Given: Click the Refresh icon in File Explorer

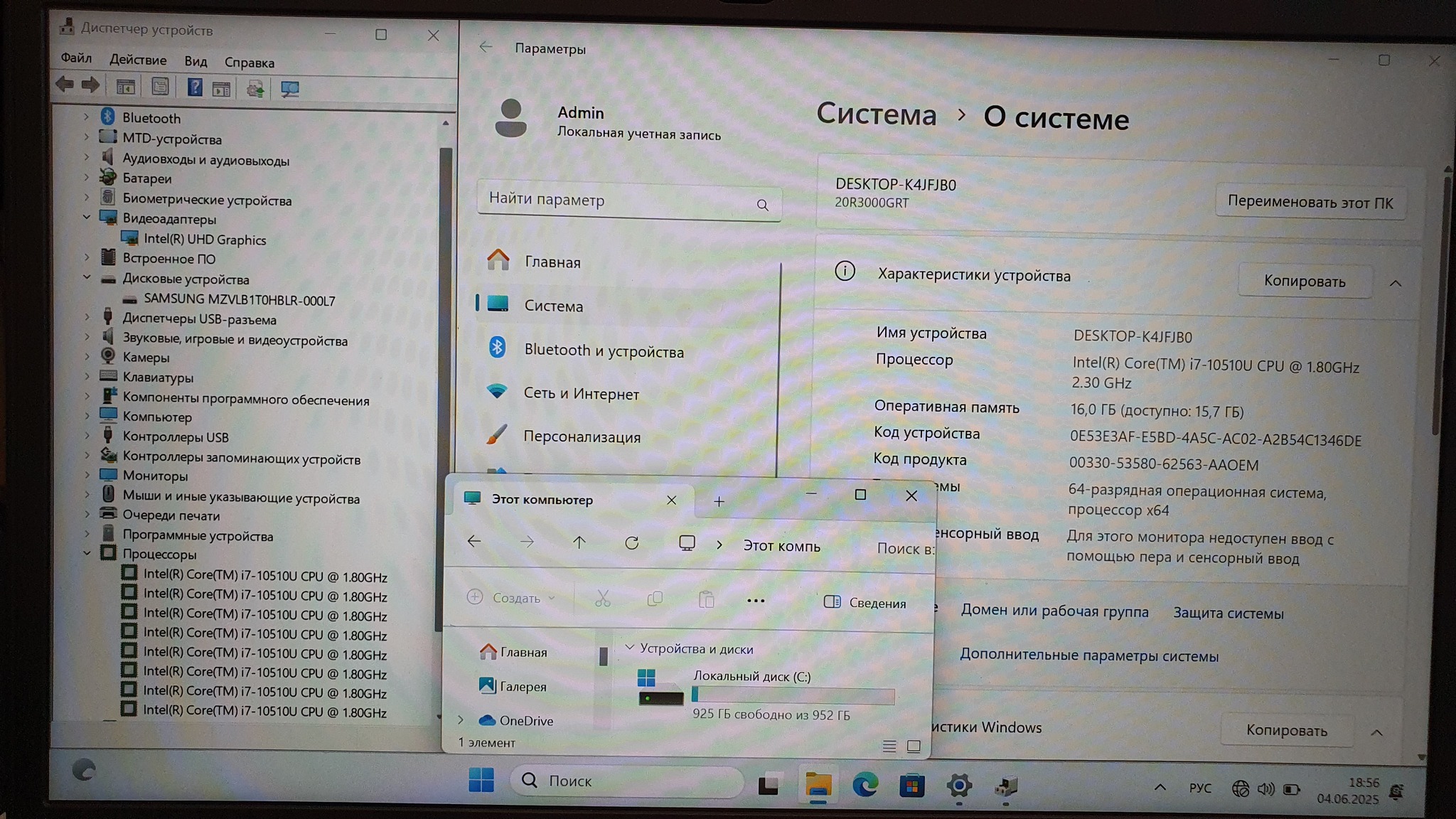Looking at the screenshot, I should tap(631, 543).
